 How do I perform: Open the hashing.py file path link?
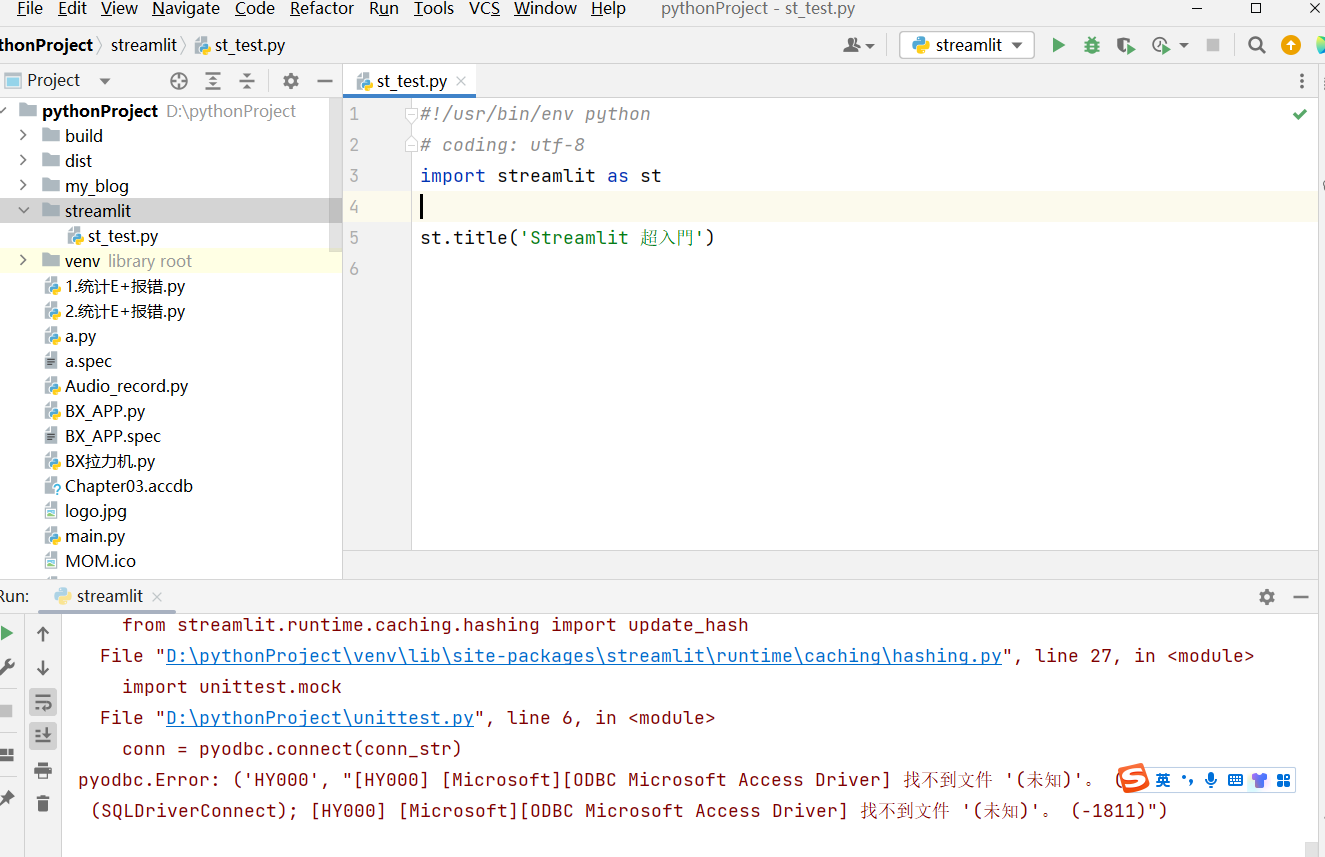pyautogui.click(x=584, y=656)
